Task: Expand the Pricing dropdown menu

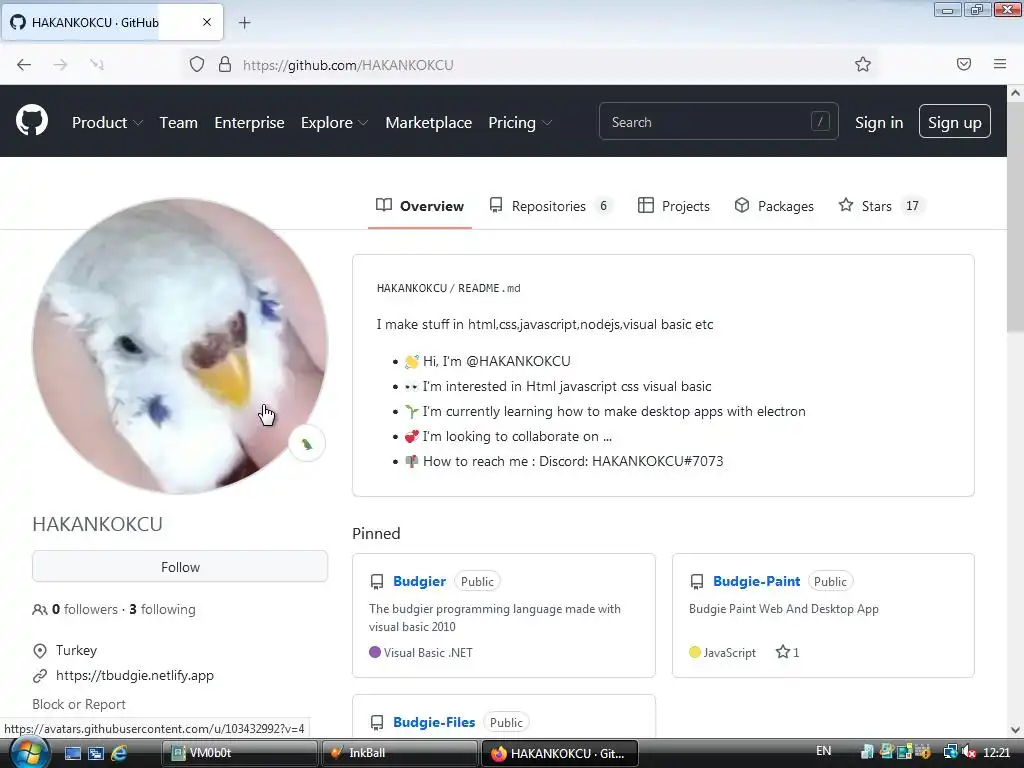Action: coord(520,122)
